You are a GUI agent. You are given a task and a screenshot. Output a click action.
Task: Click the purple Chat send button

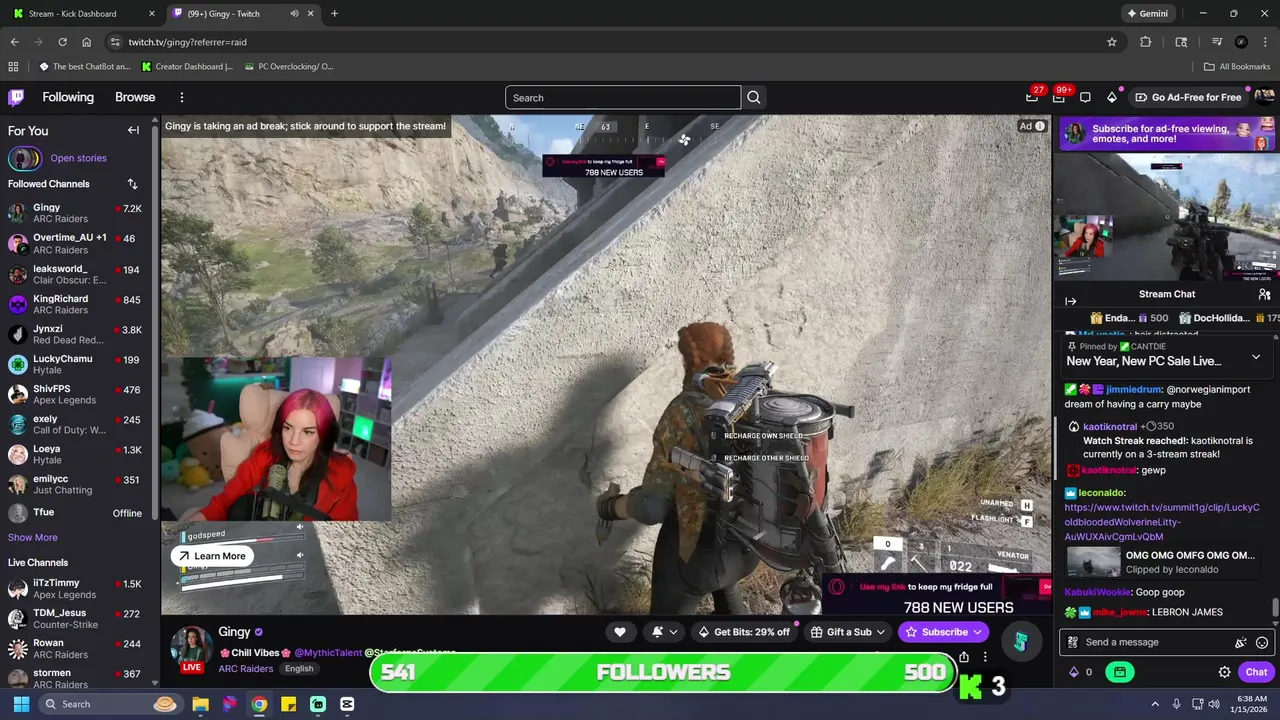tap(1256, 672)
